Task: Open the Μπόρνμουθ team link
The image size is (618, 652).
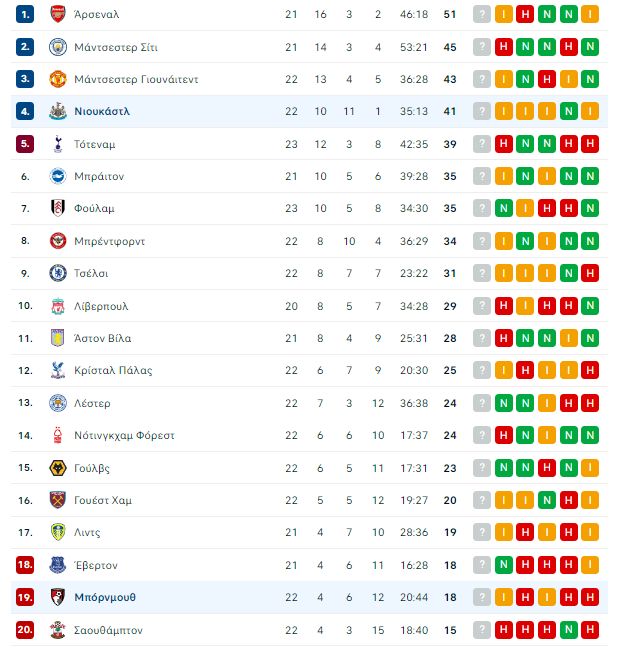Action: pyautogui.click(x=105, y=597)
